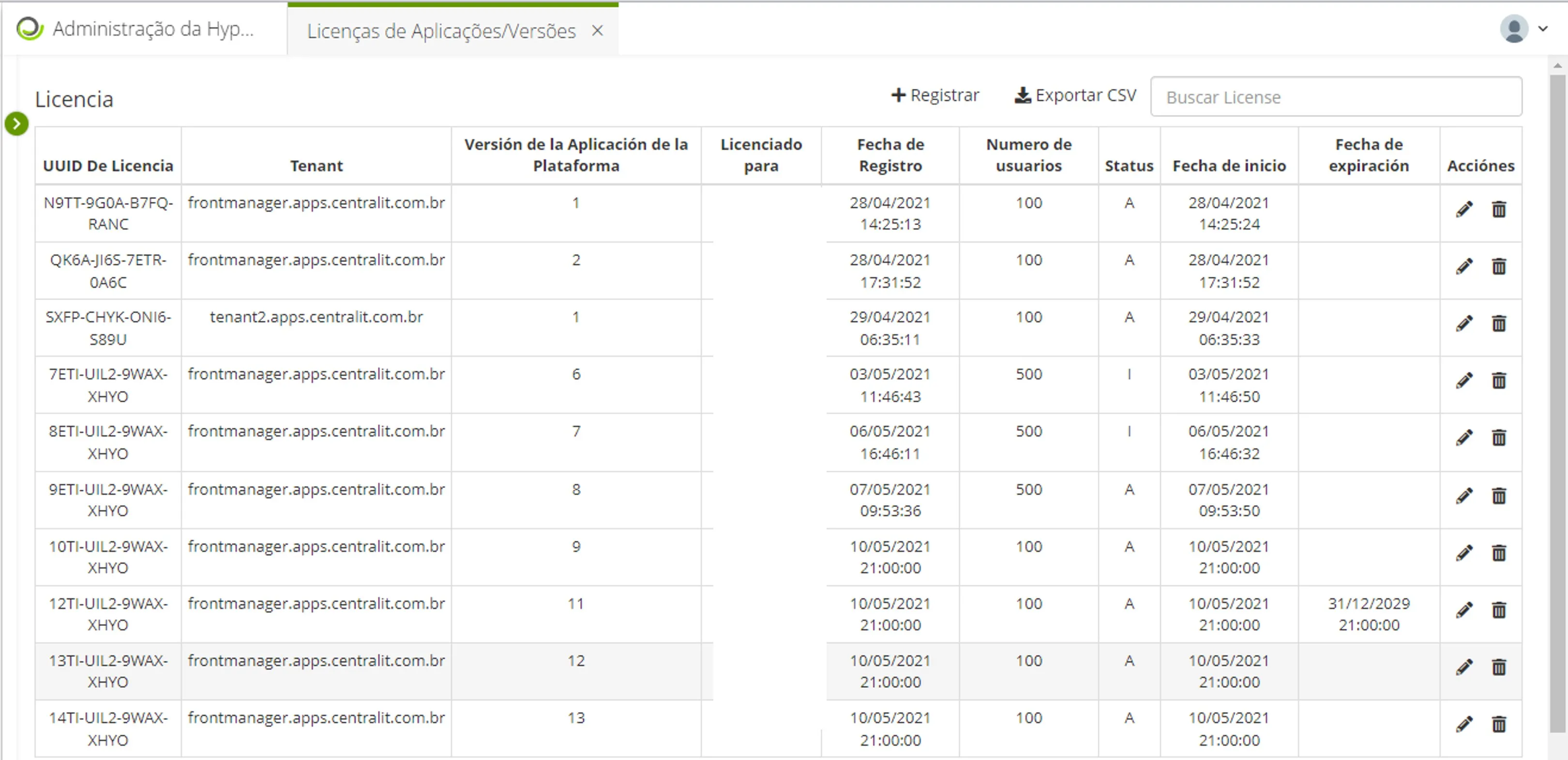Edit license 10TI-UIL2-9WAX-XHYO

(1464, 553)
